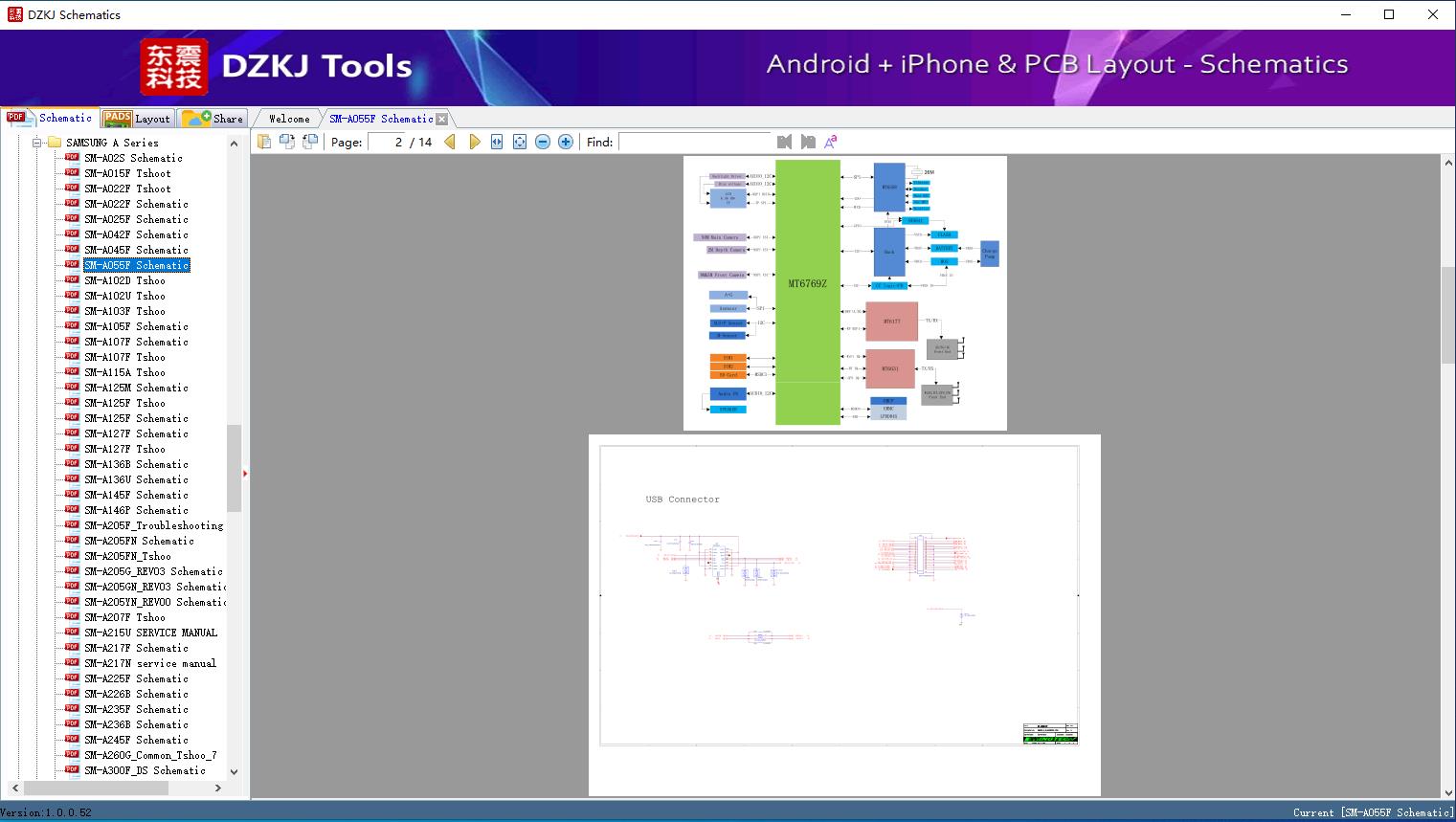Click the PDF icon beside SM-A125M Schematic
The image size is (1456, 822).
[72, 388]
